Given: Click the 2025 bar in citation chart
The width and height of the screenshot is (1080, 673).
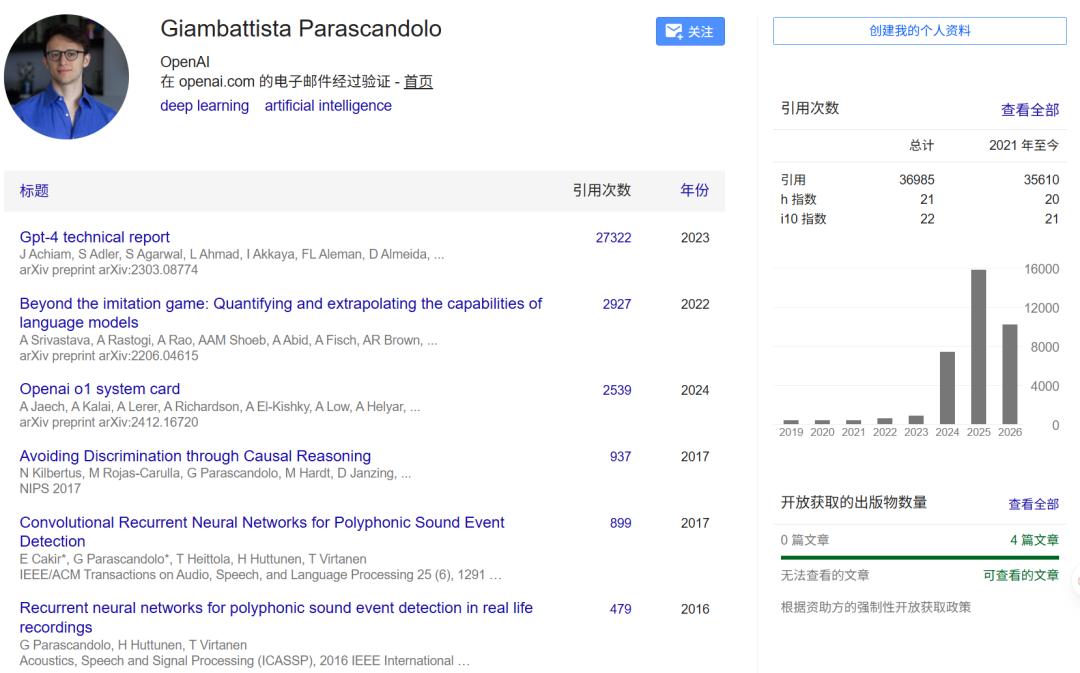Looking at the screenshot, I should pos(978,346).
